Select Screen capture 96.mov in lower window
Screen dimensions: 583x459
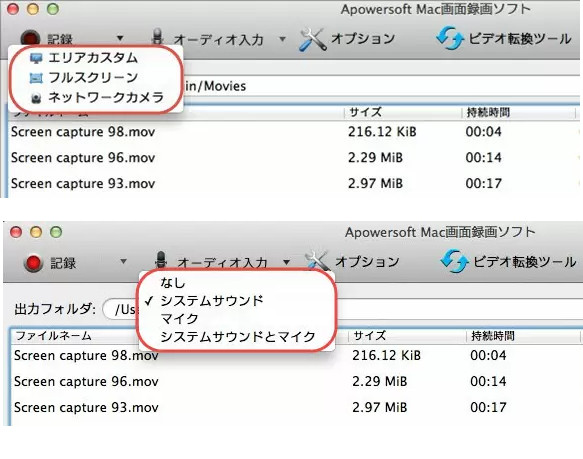pos(86,382)
